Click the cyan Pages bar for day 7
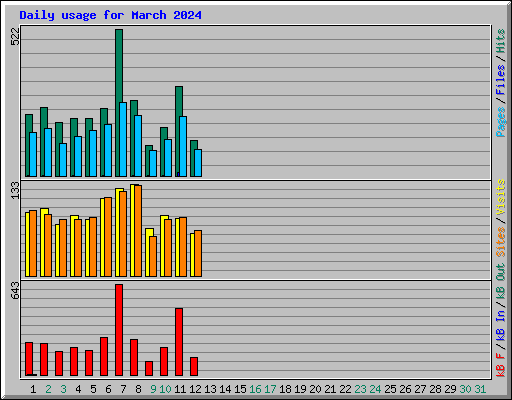Viewport: 512px width, 400px height. click(123, 139)
